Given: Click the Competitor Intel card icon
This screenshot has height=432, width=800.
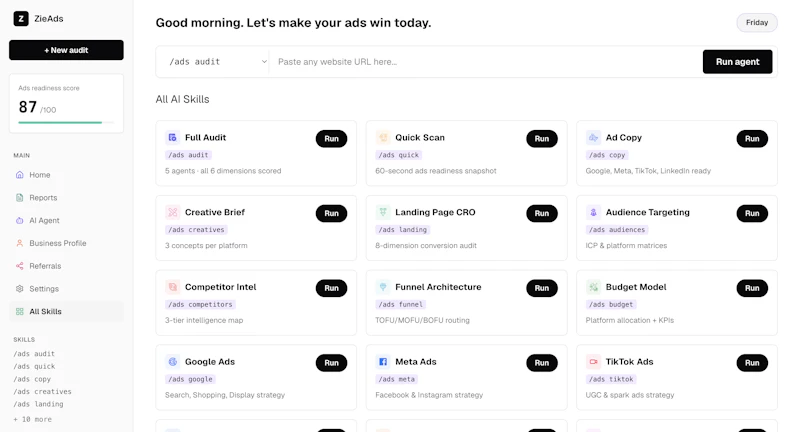Looking at the screenshot, I should click(172, 287).
